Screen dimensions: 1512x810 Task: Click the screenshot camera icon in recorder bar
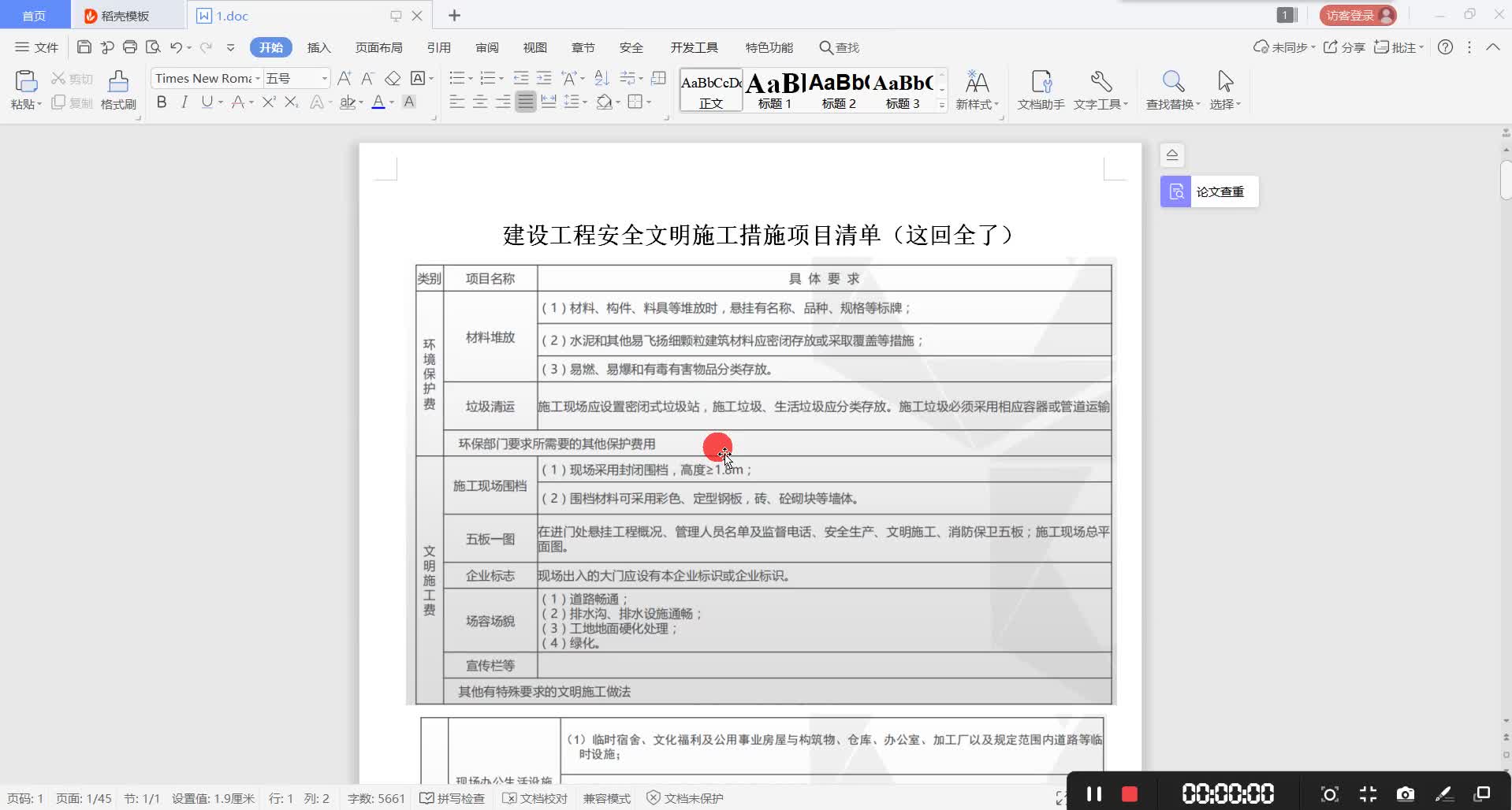[x=1406, y=793]
